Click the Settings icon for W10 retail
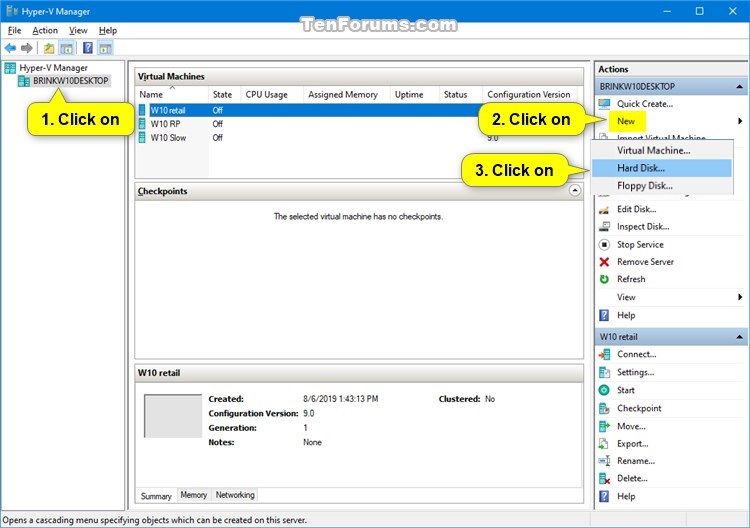 pyautogui.click(x=605, y=372)
